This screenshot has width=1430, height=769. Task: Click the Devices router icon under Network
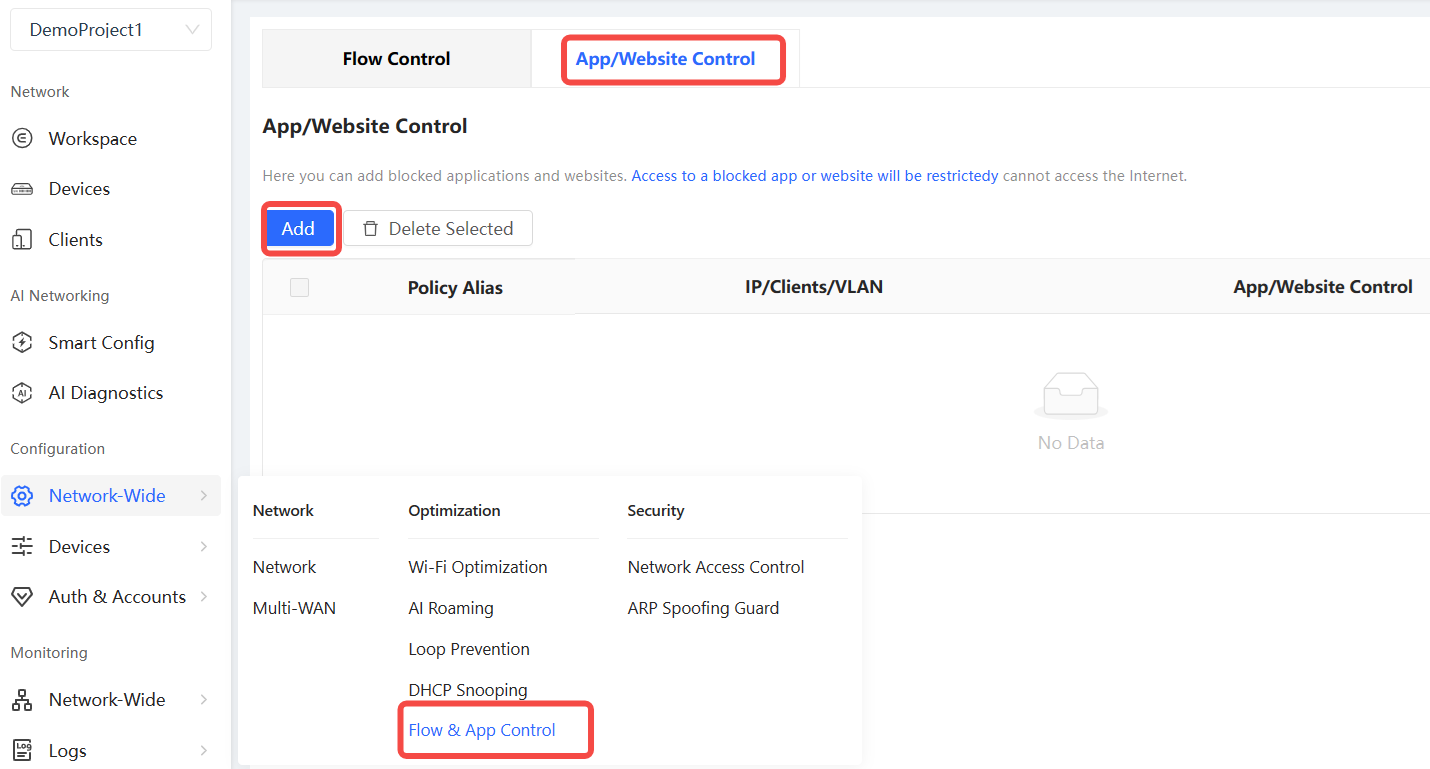[x=22, y=189]
